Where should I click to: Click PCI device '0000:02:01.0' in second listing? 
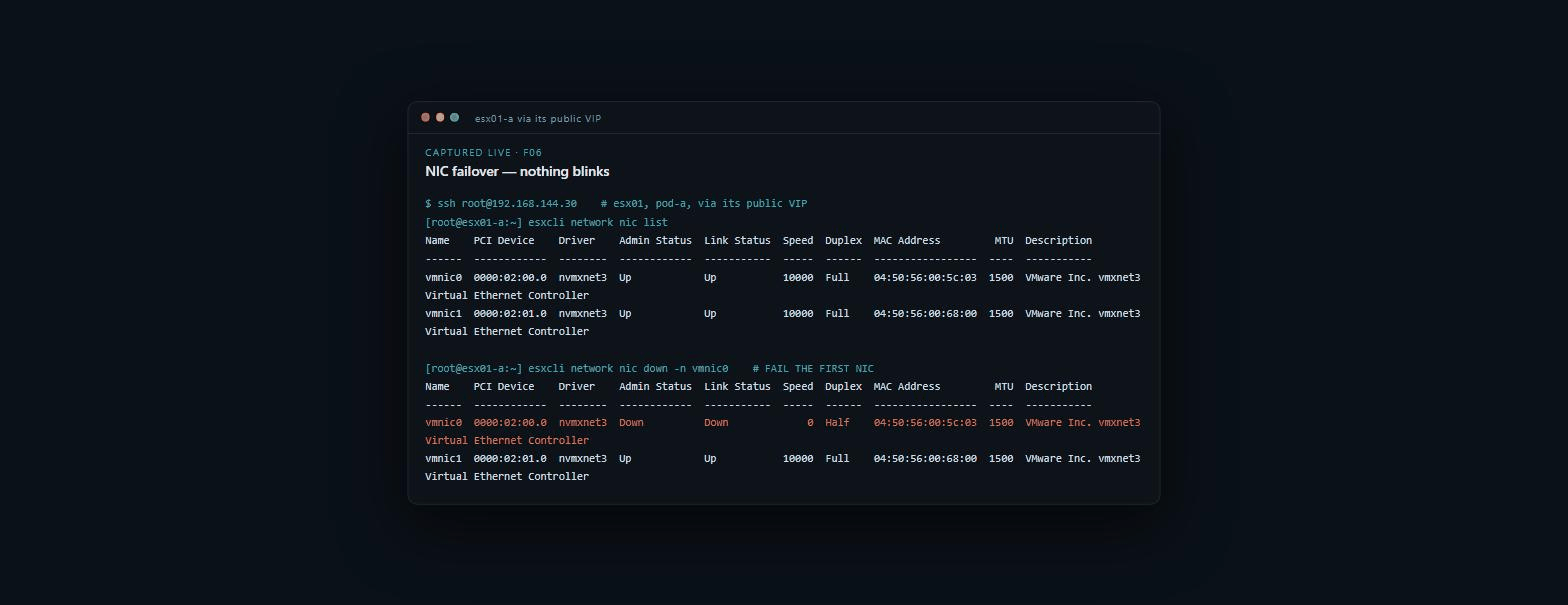click(x=510, y=458)
